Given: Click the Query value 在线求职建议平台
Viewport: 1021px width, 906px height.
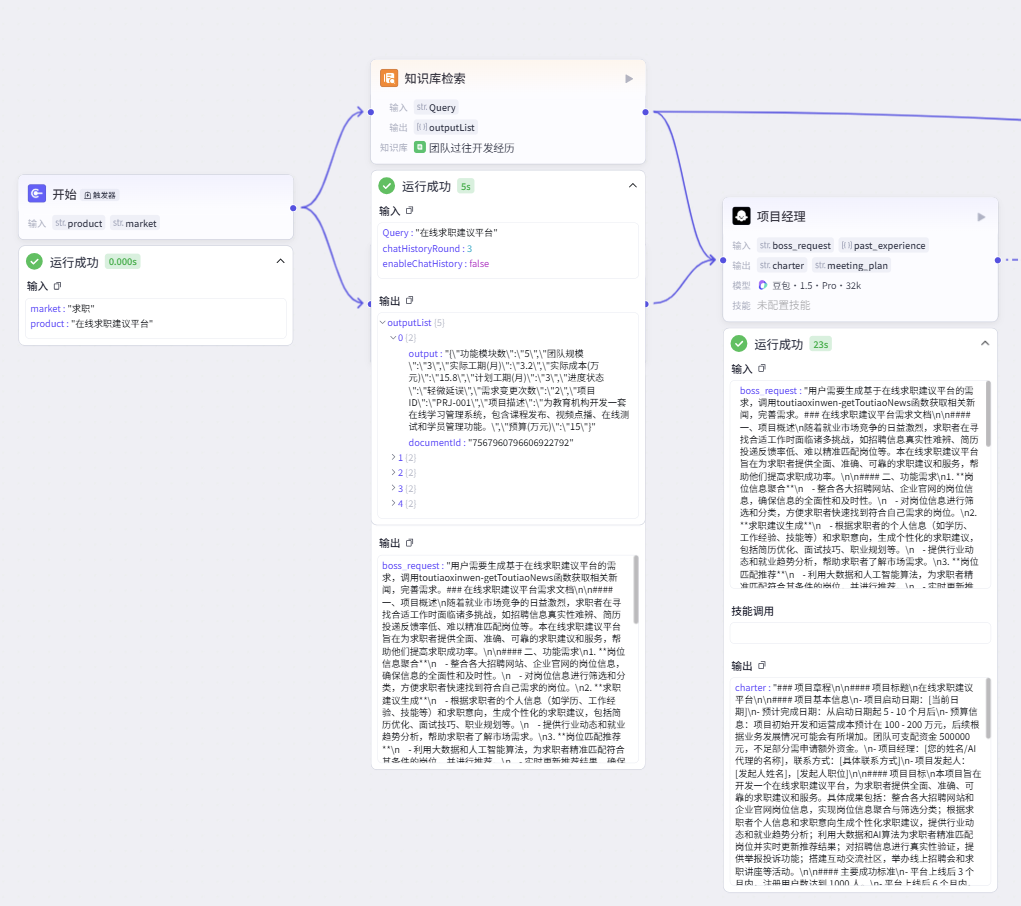Looking at the screenshot, I should [x=456, y=233].
